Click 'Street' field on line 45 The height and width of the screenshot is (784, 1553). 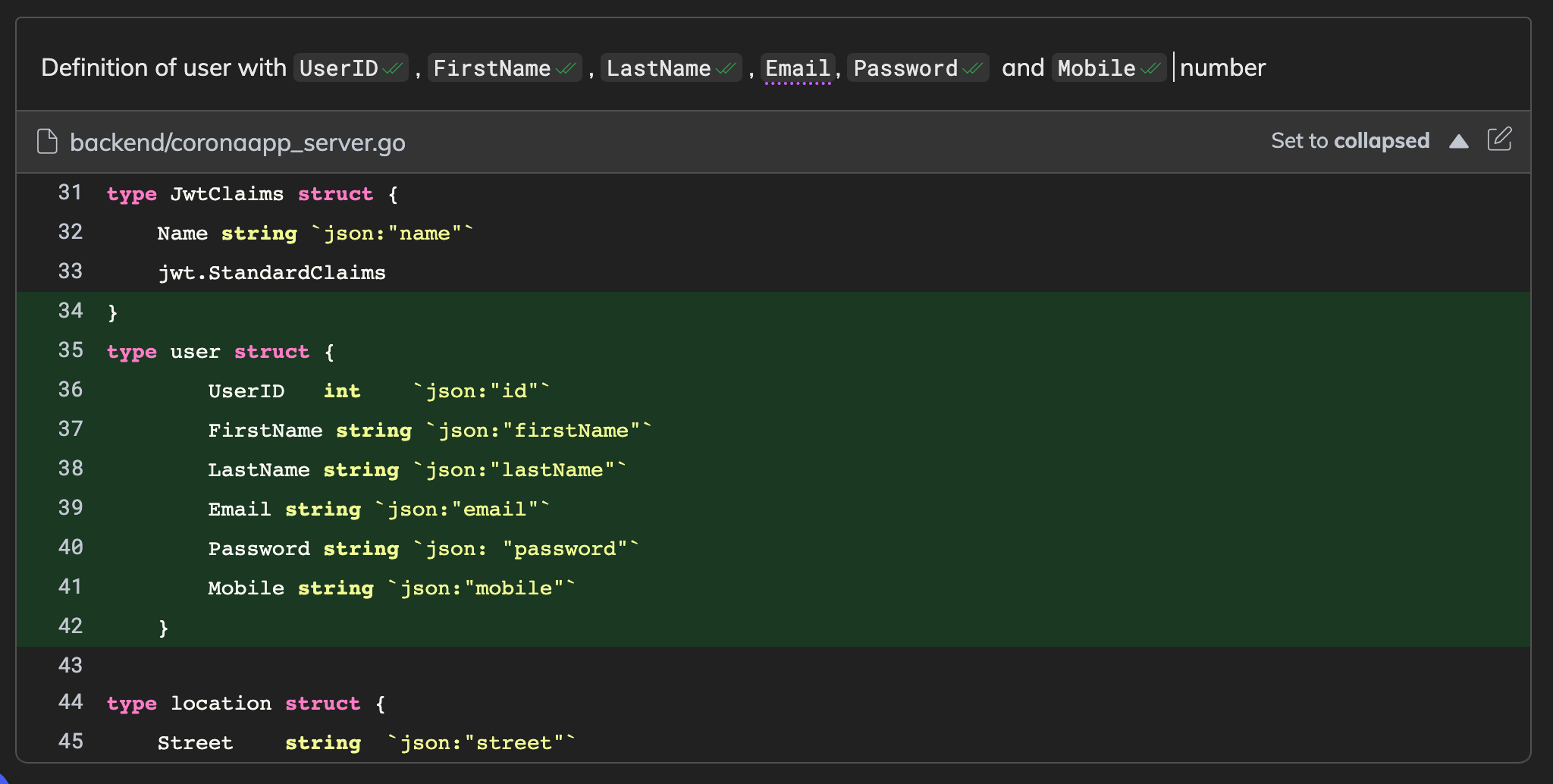195,743
